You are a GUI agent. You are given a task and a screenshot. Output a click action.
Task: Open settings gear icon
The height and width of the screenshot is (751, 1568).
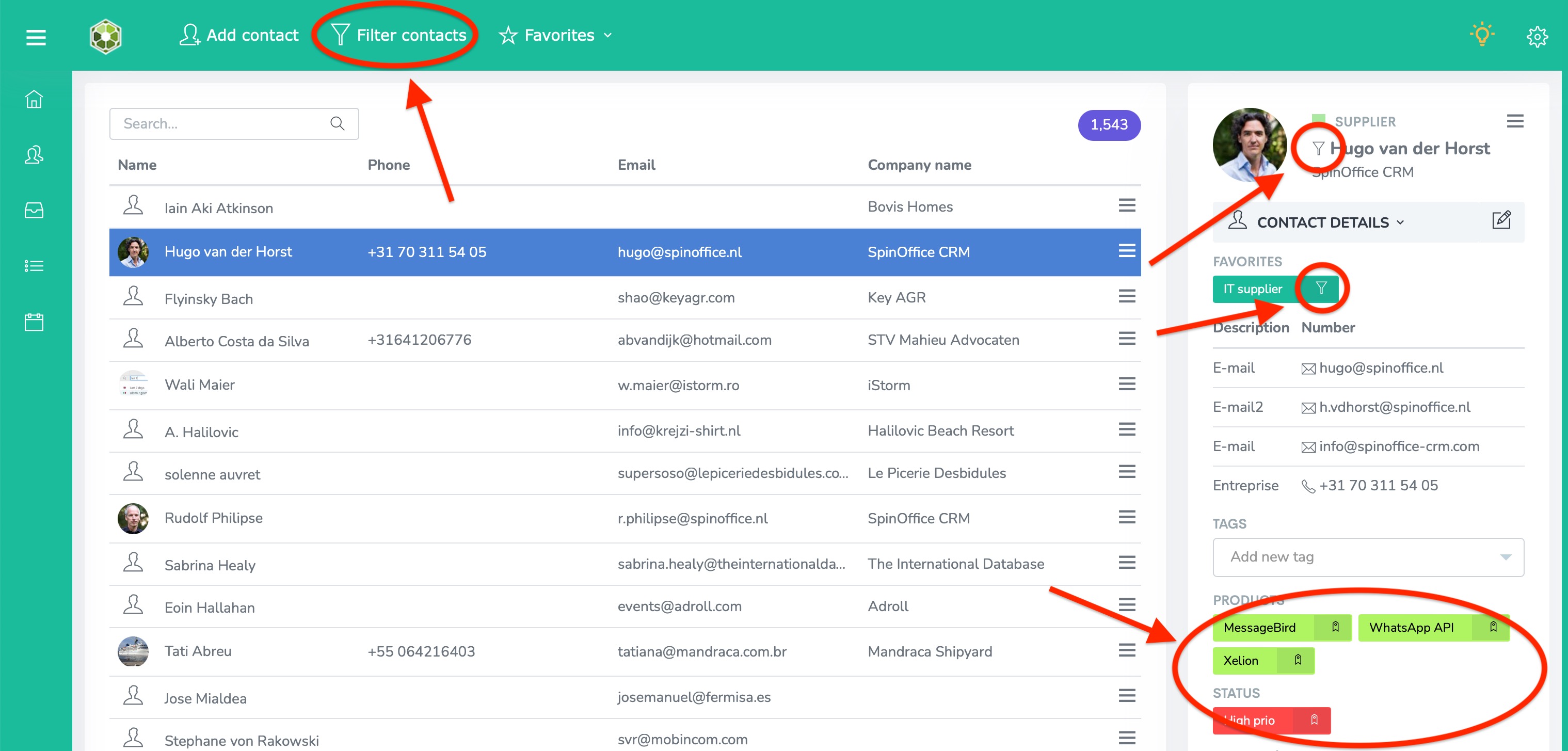click(x=1537, y=37)
